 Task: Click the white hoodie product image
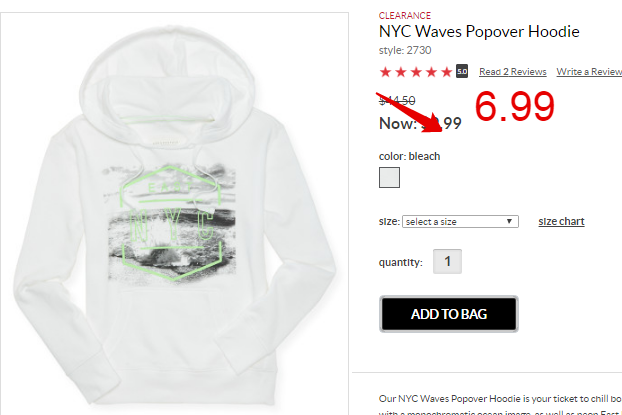[x=175, y=214]
